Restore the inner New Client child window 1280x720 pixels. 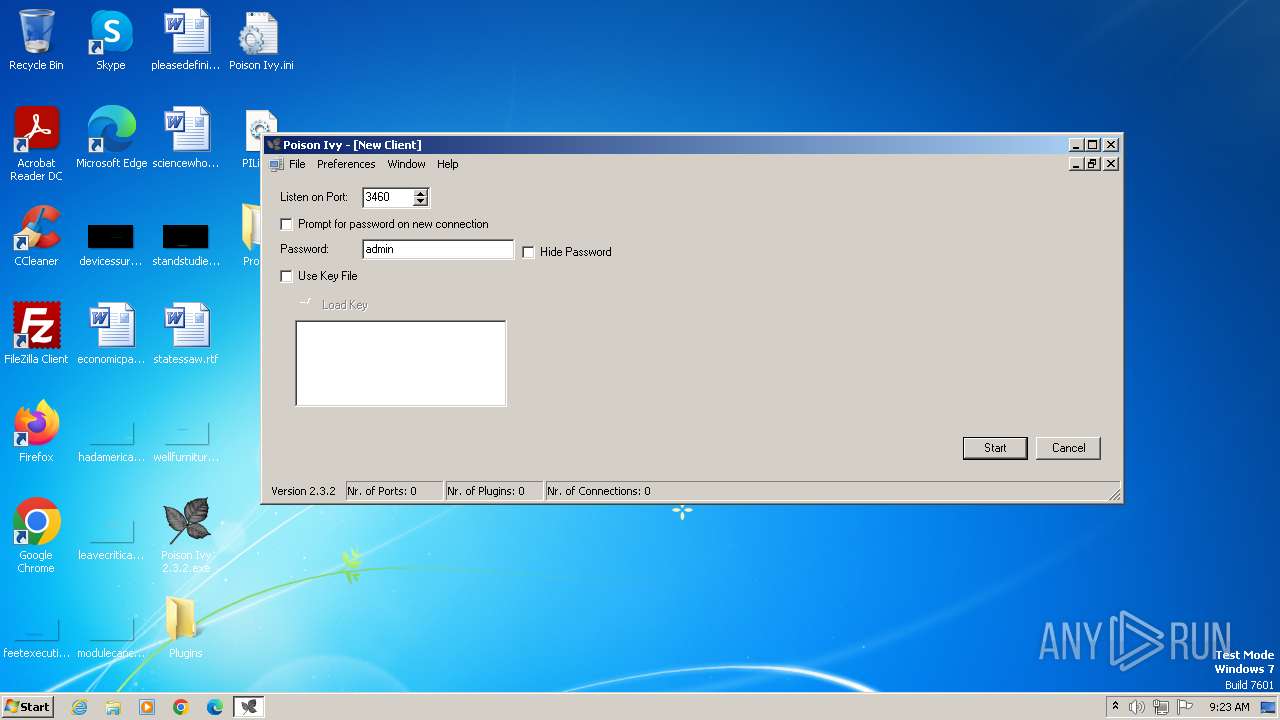pos(1093,164)
